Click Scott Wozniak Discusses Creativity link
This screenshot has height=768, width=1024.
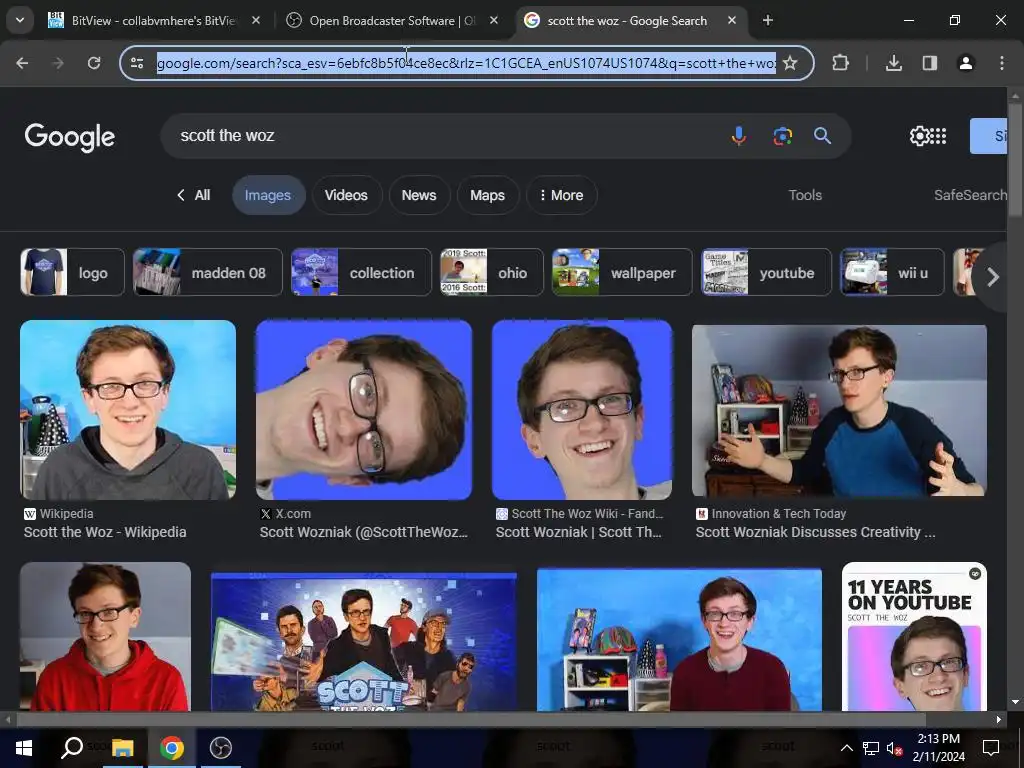pyautogui.click(x=815, y=532)
